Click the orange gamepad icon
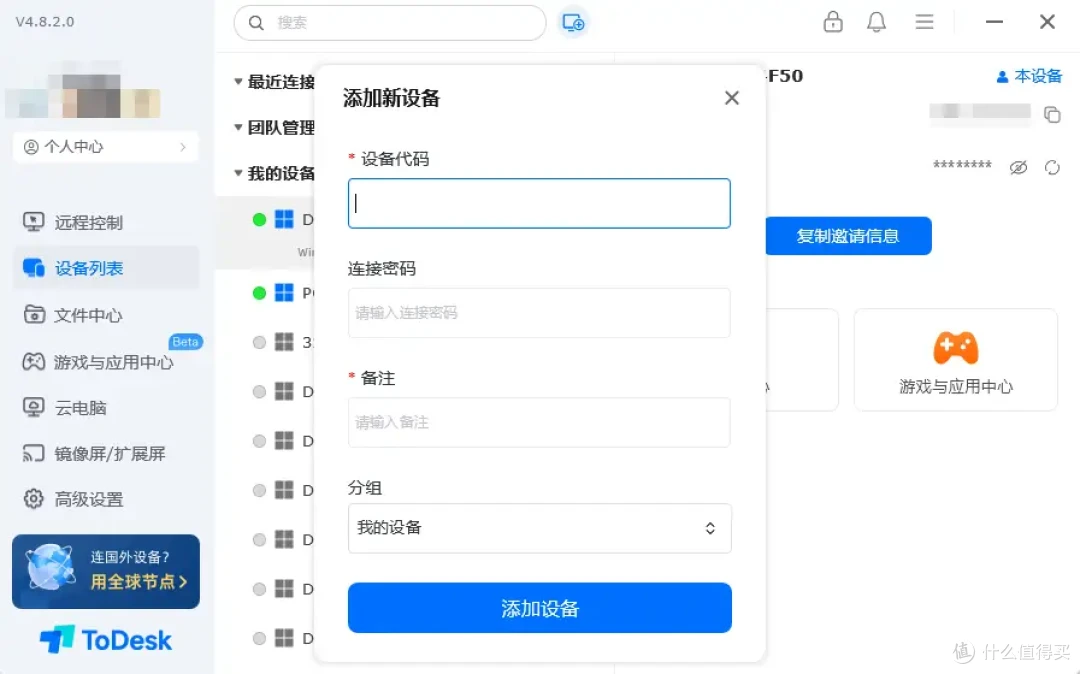This screenshot has height=674, width=1080. pyautogui.click(x=955, y=348)
